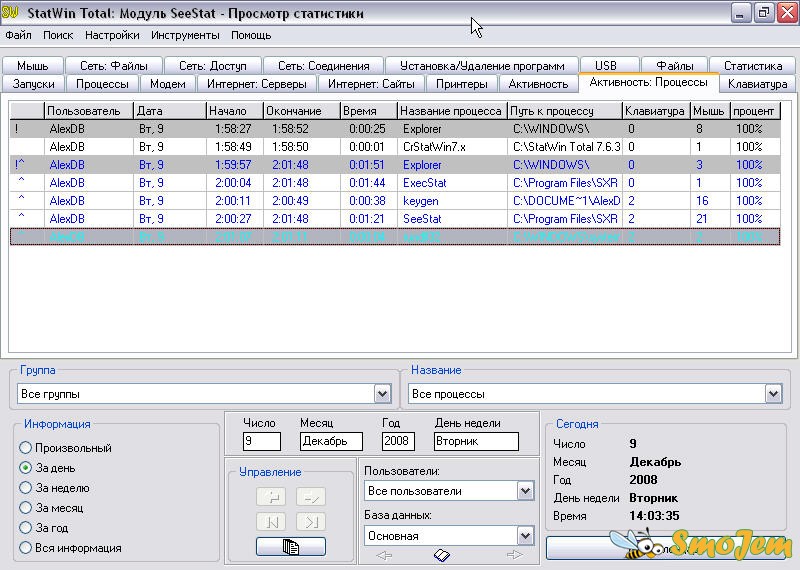Open the Интернет: Серверы tab
Screen dimensions: 800x570
[x=257, y=84]
